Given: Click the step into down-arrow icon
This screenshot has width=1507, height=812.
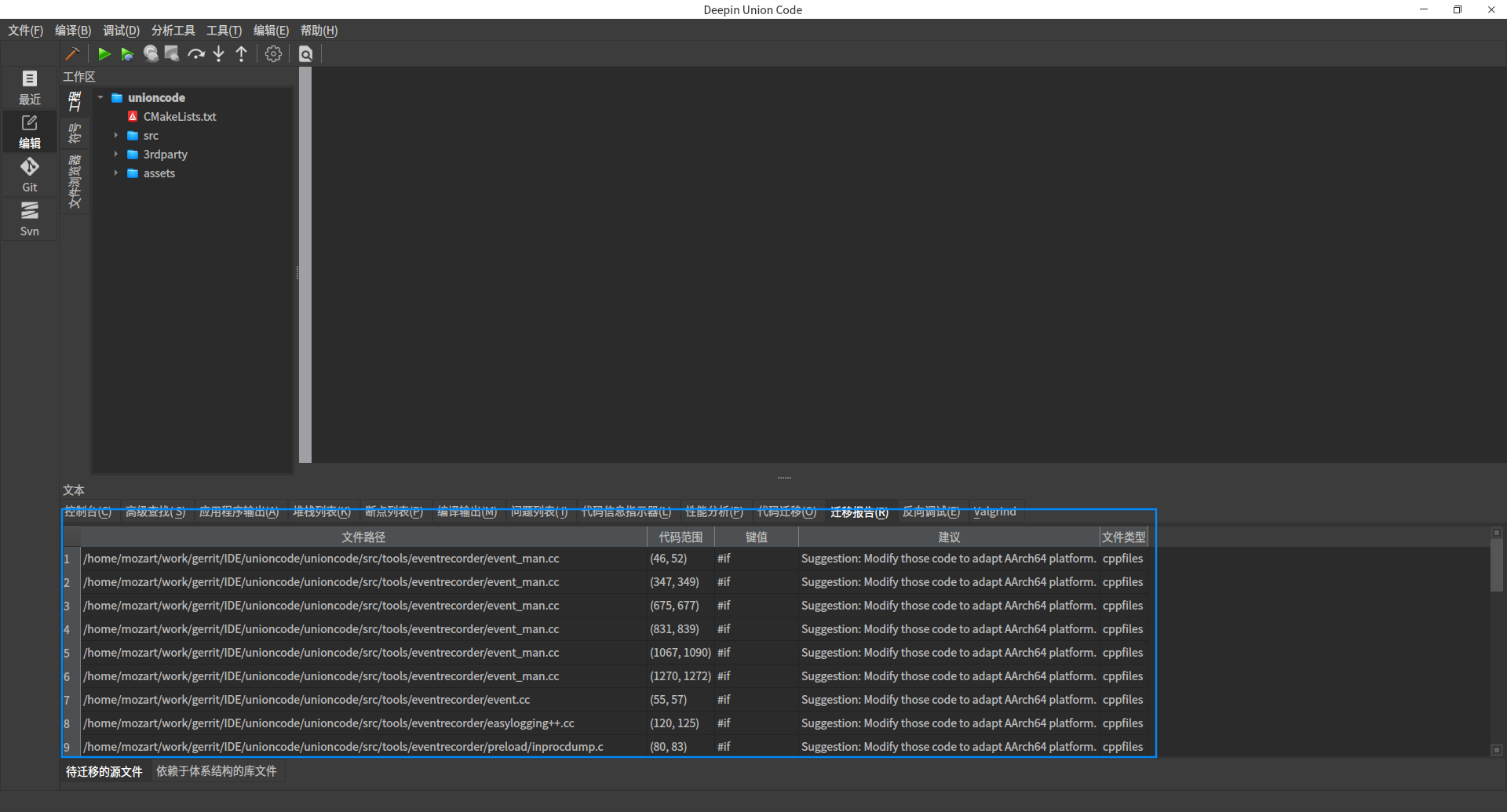Looking at the screenshot, I should (x=219, y=53).
